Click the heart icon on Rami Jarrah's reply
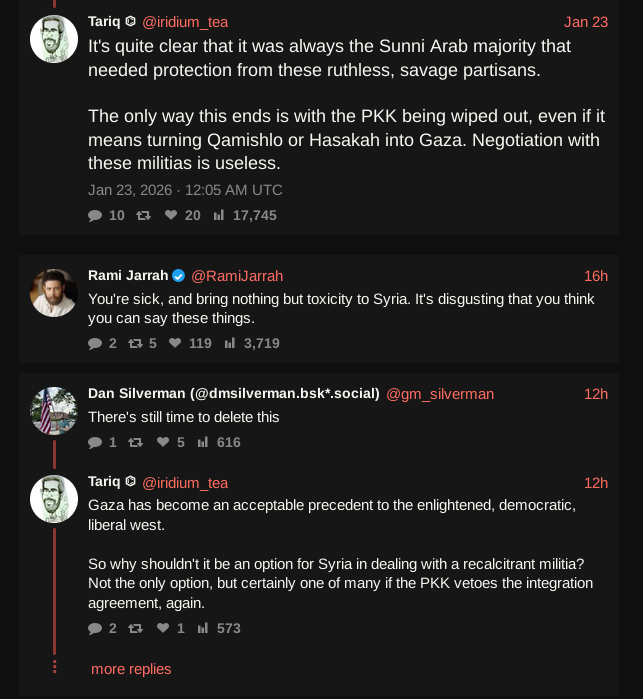Screen dimensions: 643x699 175,343
